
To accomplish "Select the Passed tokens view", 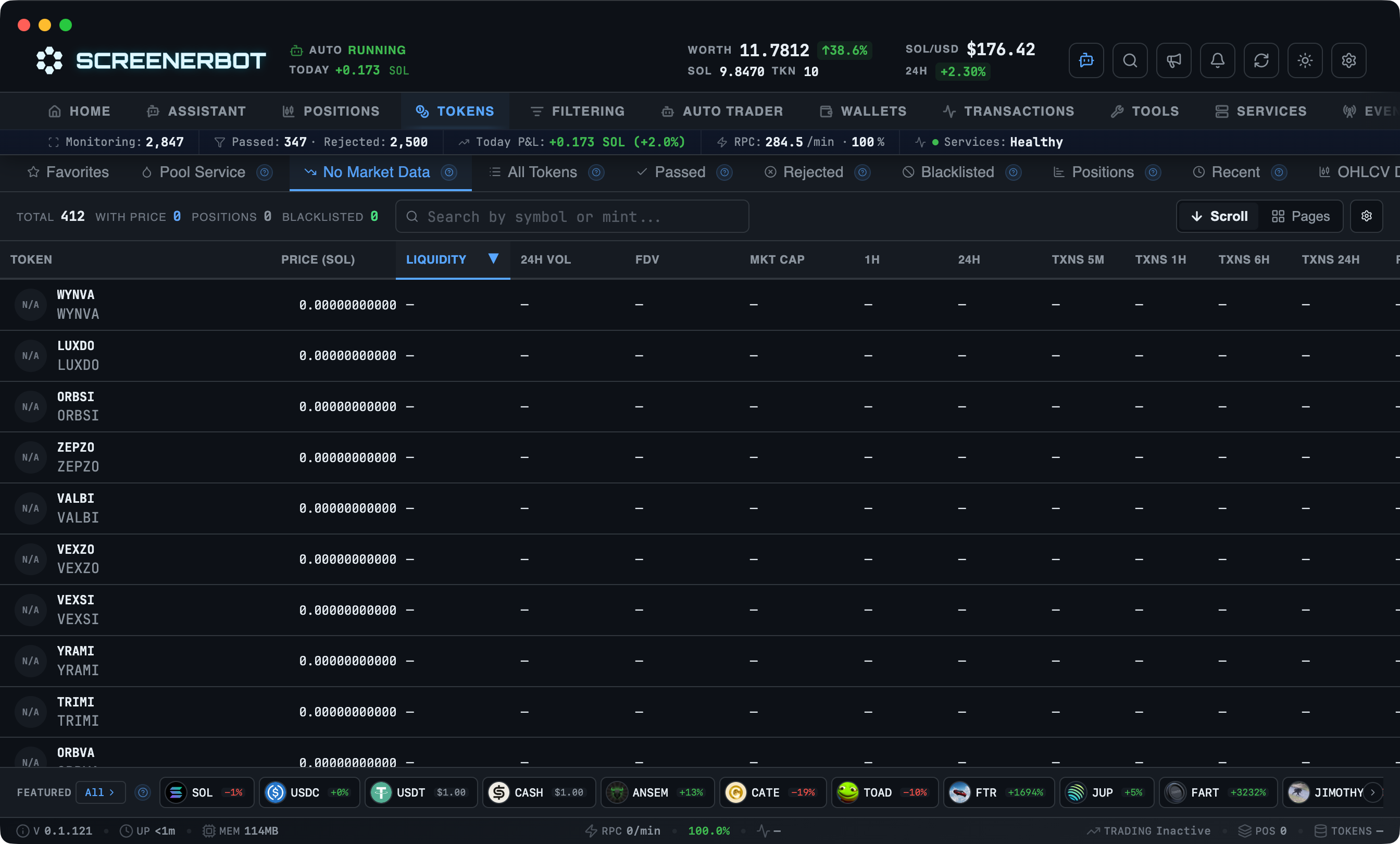I will click(671, 172).
